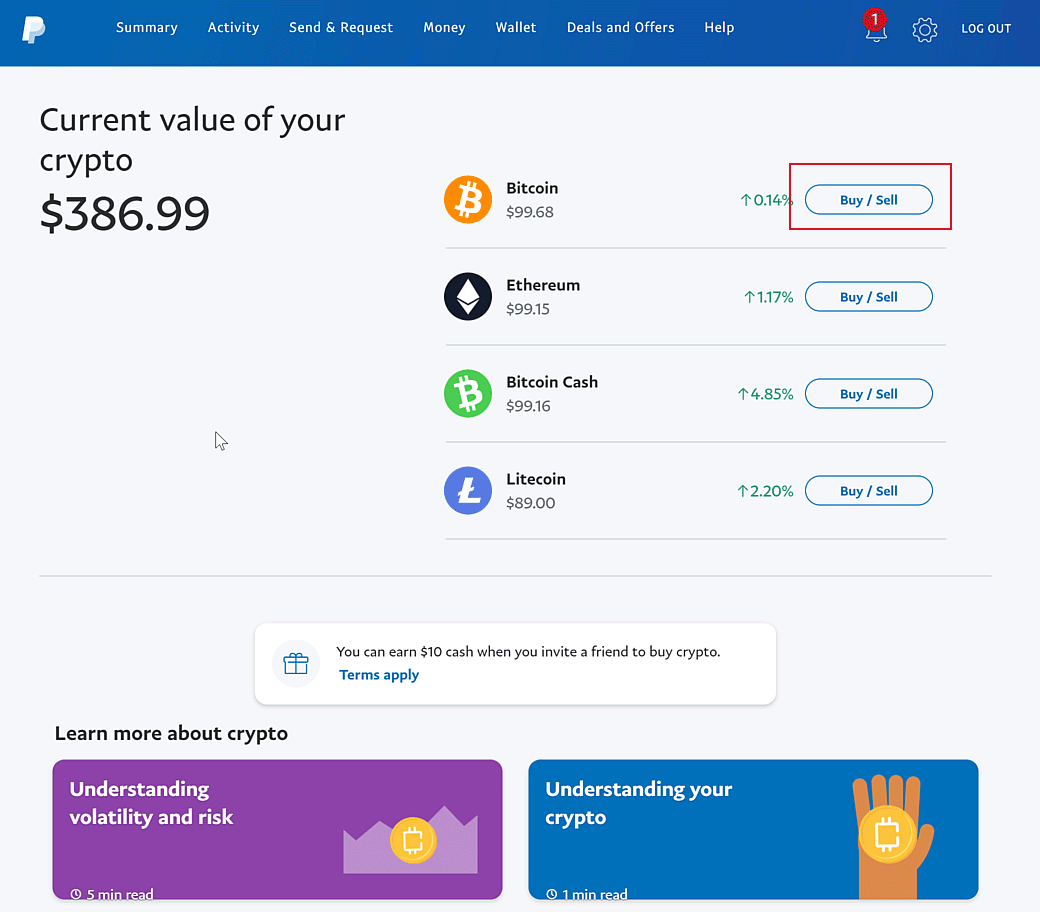Select the Money menu item
Image resolution: width=1040 pixels, height=912 pixels.
tap(444, 27)
